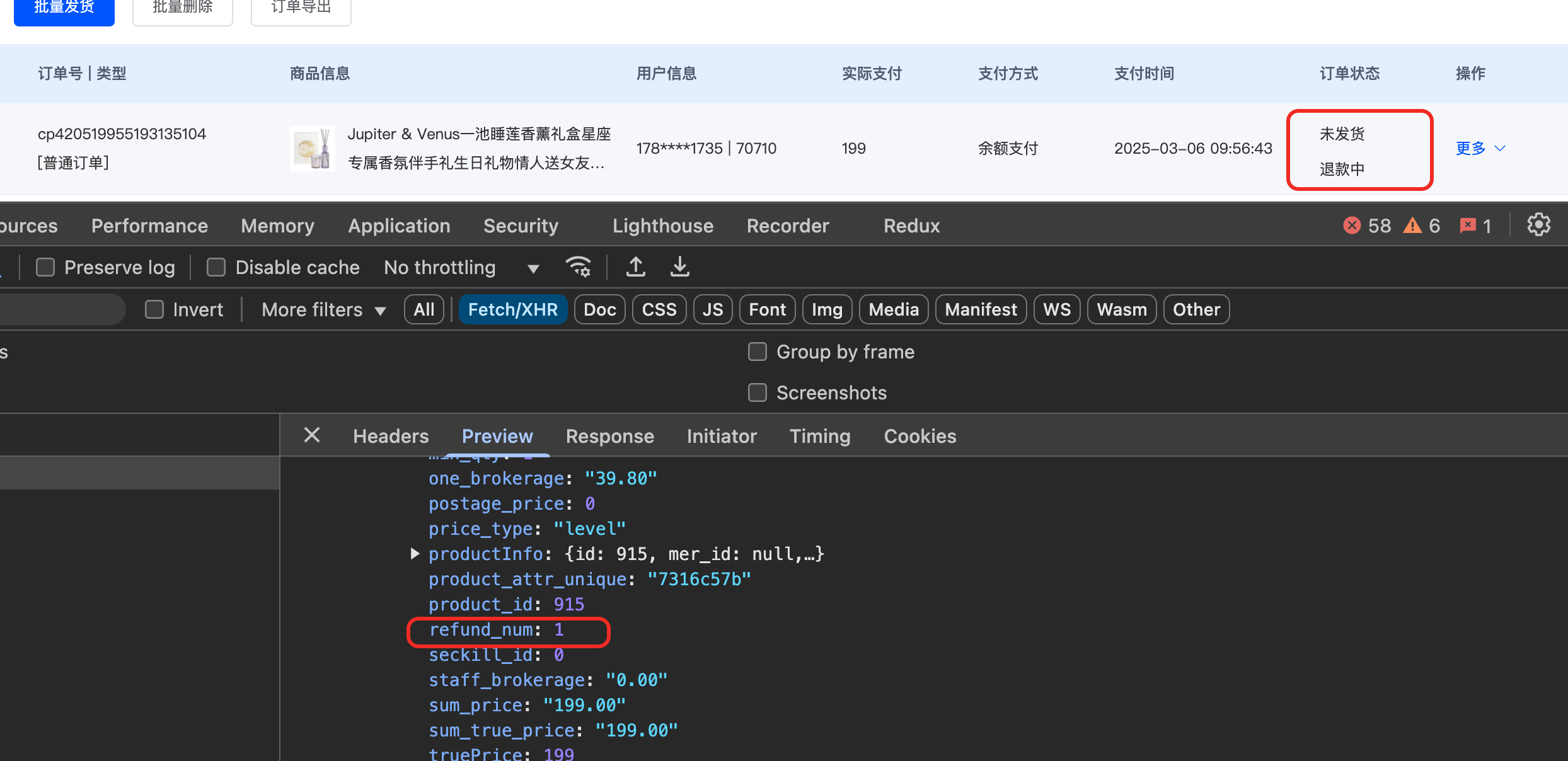This screenshot has height=761, width=1568.
Task: Toggle Invert filter checkbox
Action: [154, 309]
